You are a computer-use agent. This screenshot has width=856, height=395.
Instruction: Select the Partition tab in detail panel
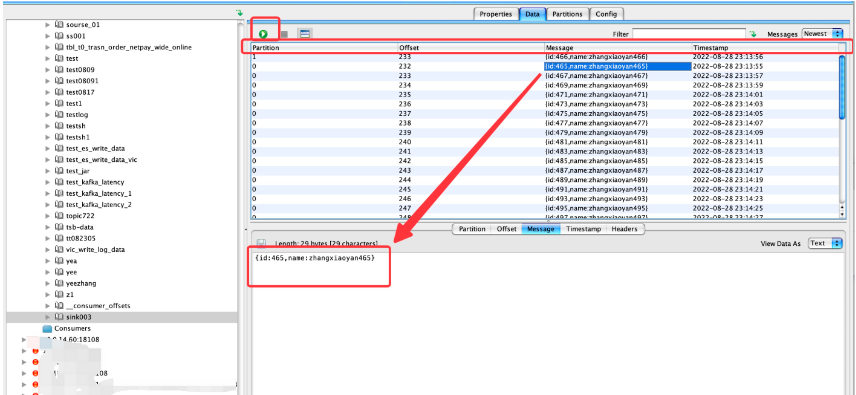point(472,229)
